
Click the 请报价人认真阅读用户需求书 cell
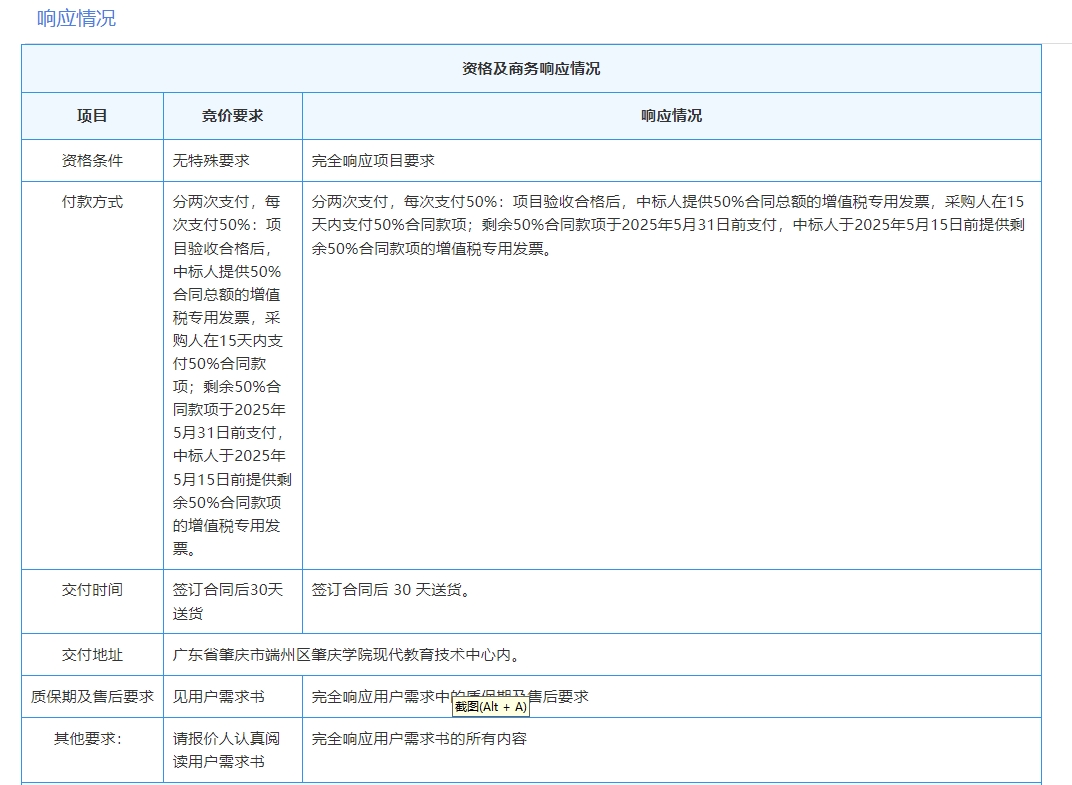point(226,750)
